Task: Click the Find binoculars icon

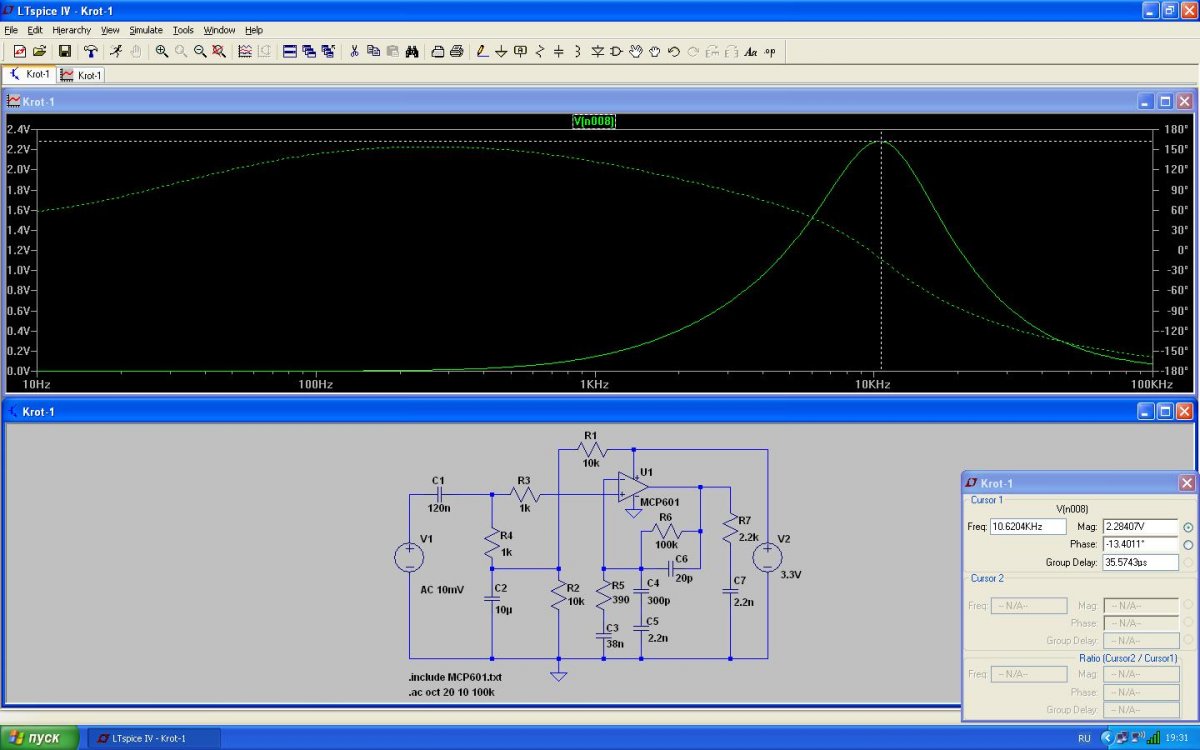Action: point(411,51)
